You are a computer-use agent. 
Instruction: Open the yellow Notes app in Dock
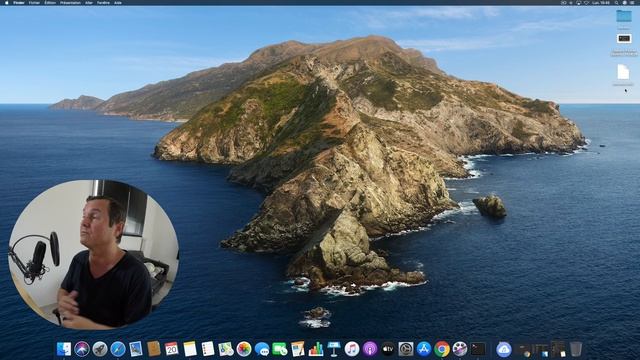190,349
